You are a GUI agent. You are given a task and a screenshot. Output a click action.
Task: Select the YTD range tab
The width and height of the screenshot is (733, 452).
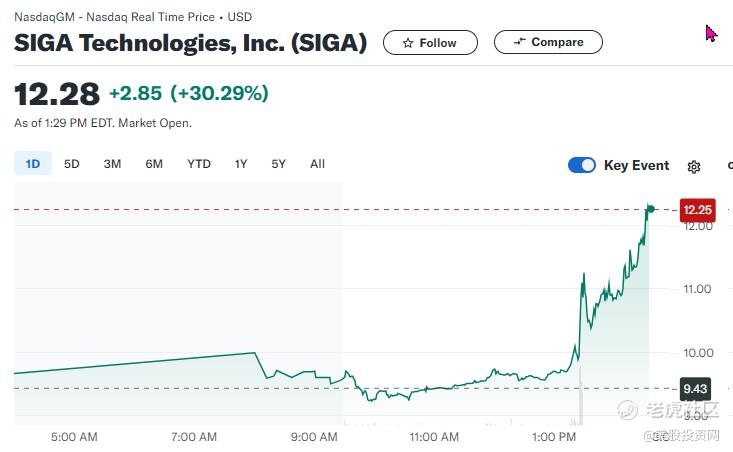(199, 164)
